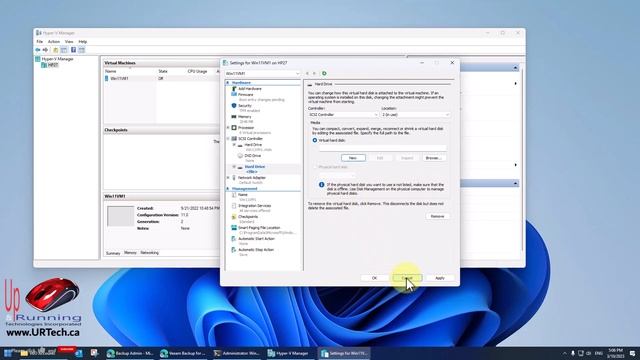This screenshot has height=360, width=640.
Task: Open the Help menu in Hyper-V Manager
Action: [x=83, y=42]
